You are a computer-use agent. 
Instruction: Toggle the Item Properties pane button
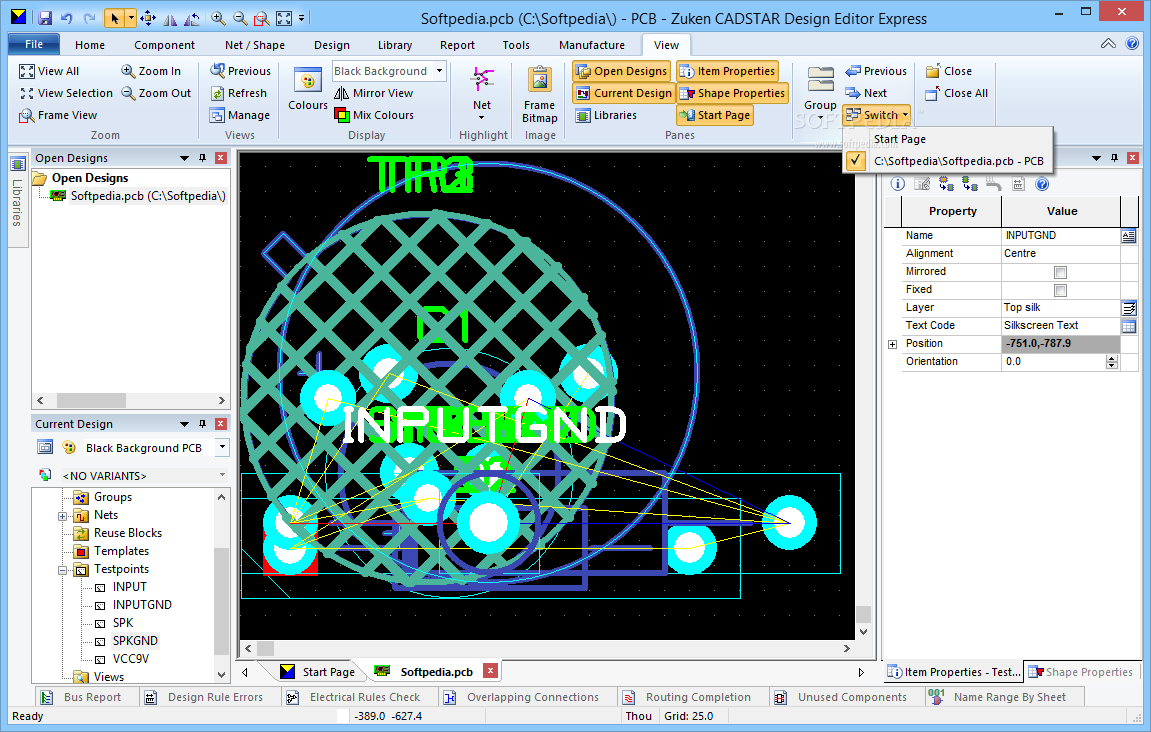tap(727, 71)
